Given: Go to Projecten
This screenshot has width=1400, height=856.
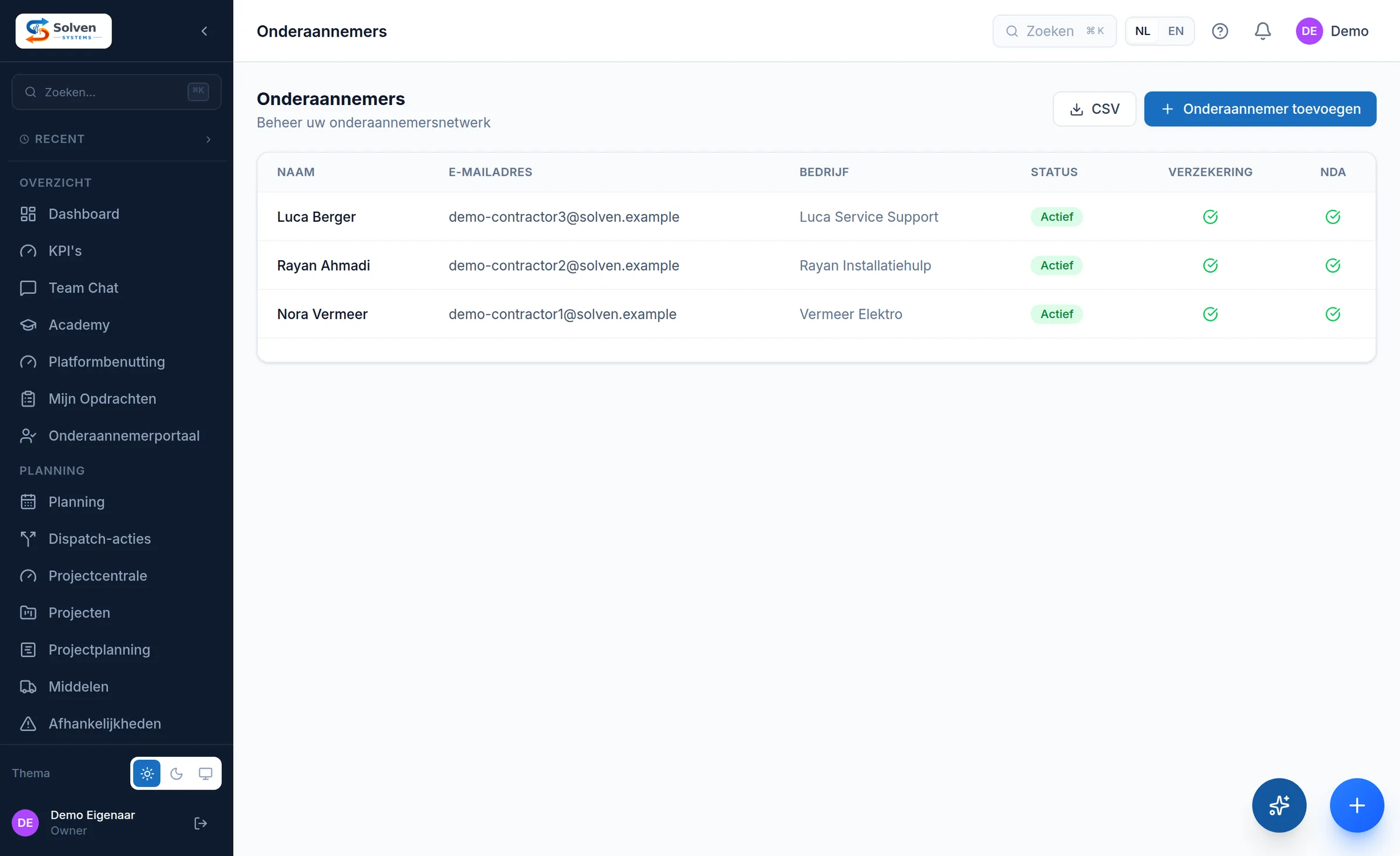Looking at the screenshot, I should tap(117, 613).
